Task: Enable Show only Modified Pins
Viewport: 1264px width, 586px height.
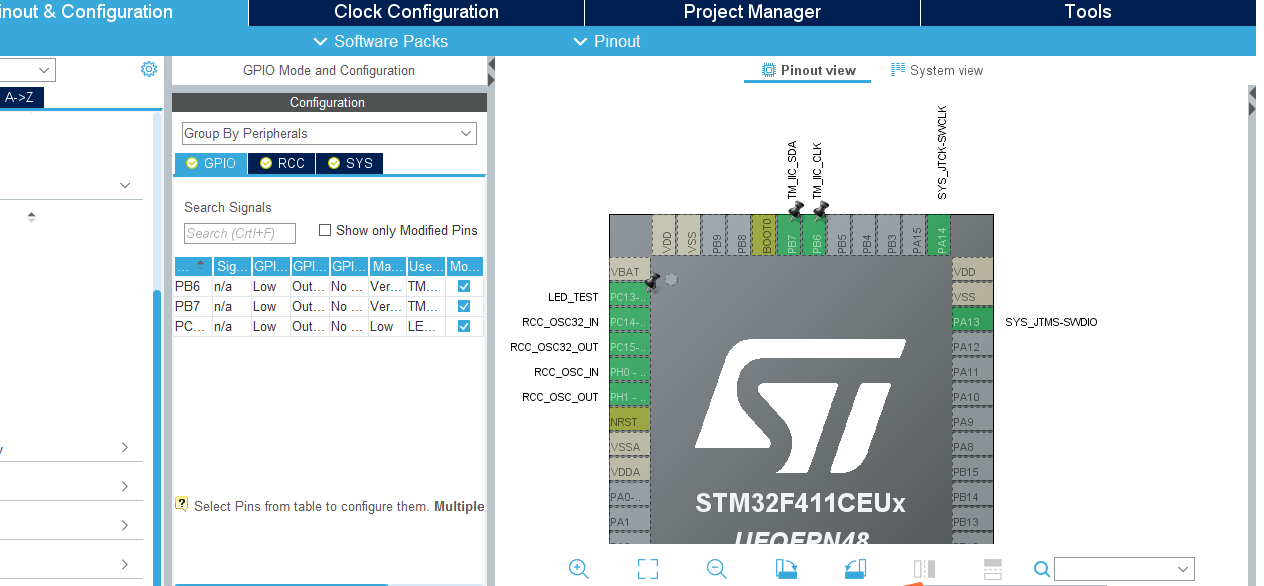Action: coord(324,229)
